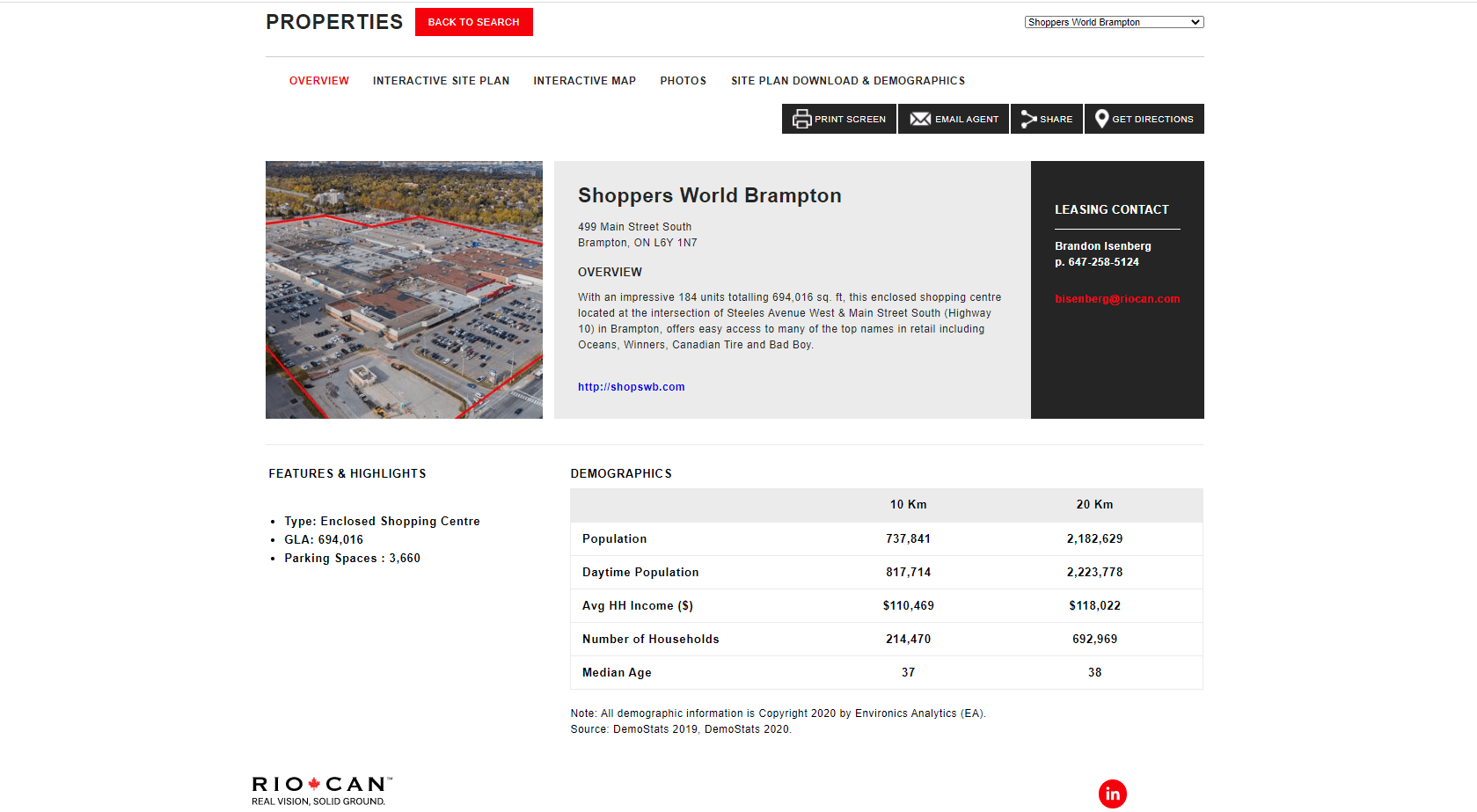Choose a different property from the dropdown list
This screenshot has width=1477, height=812.
point(1114,21)
